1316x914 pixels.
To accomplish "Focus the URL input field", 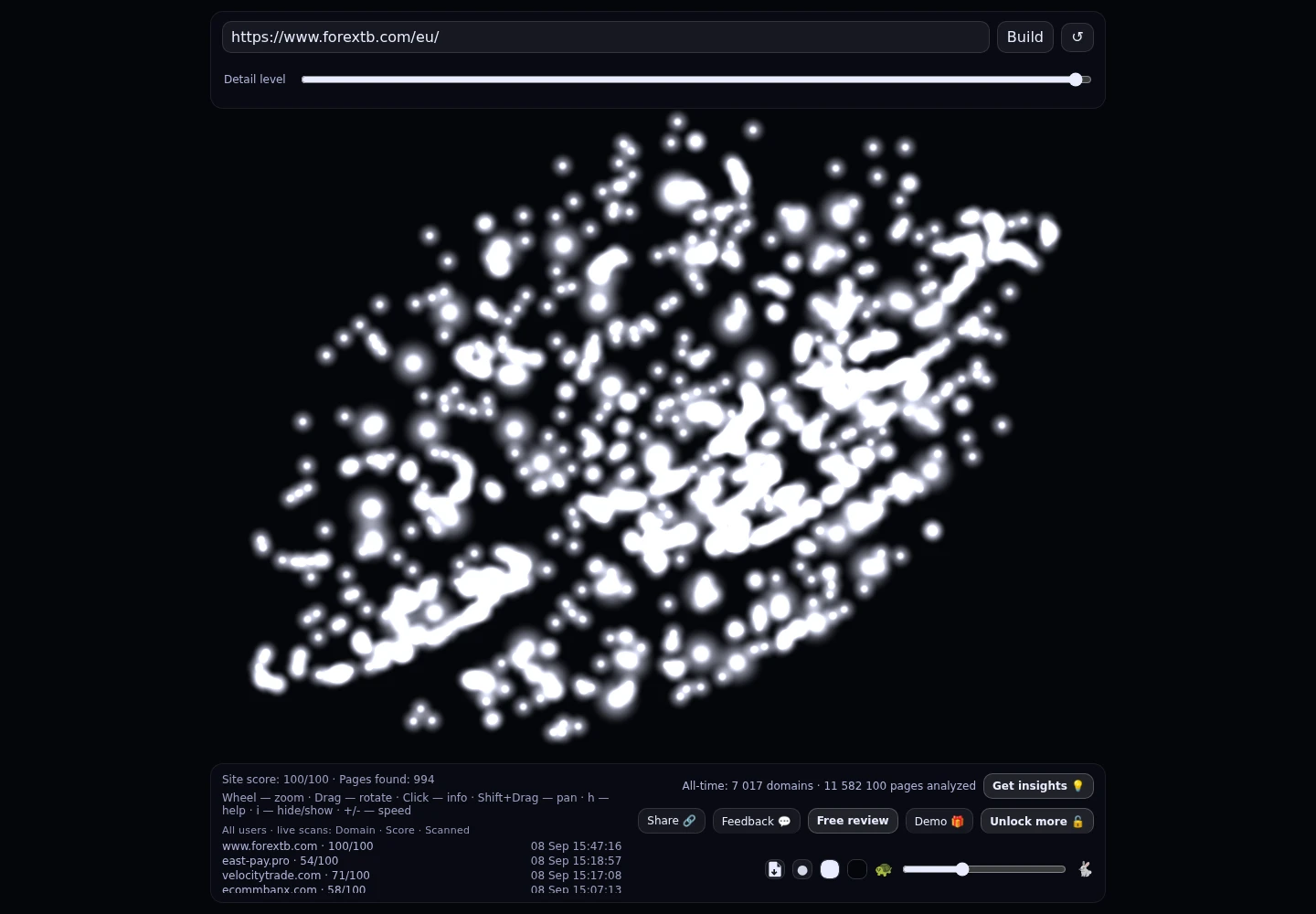I will 606,37.
